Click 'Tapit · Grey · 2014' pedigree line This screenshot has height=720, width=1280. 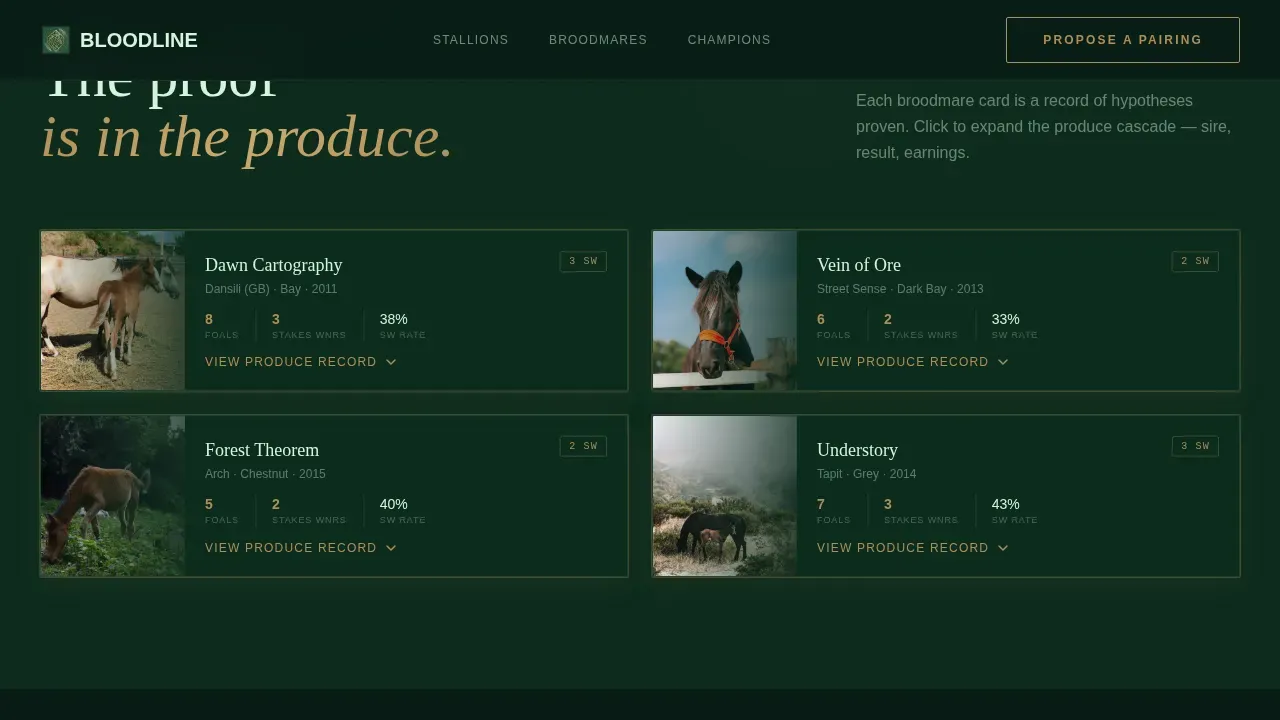pyautogui.click(x=866, y=474)
